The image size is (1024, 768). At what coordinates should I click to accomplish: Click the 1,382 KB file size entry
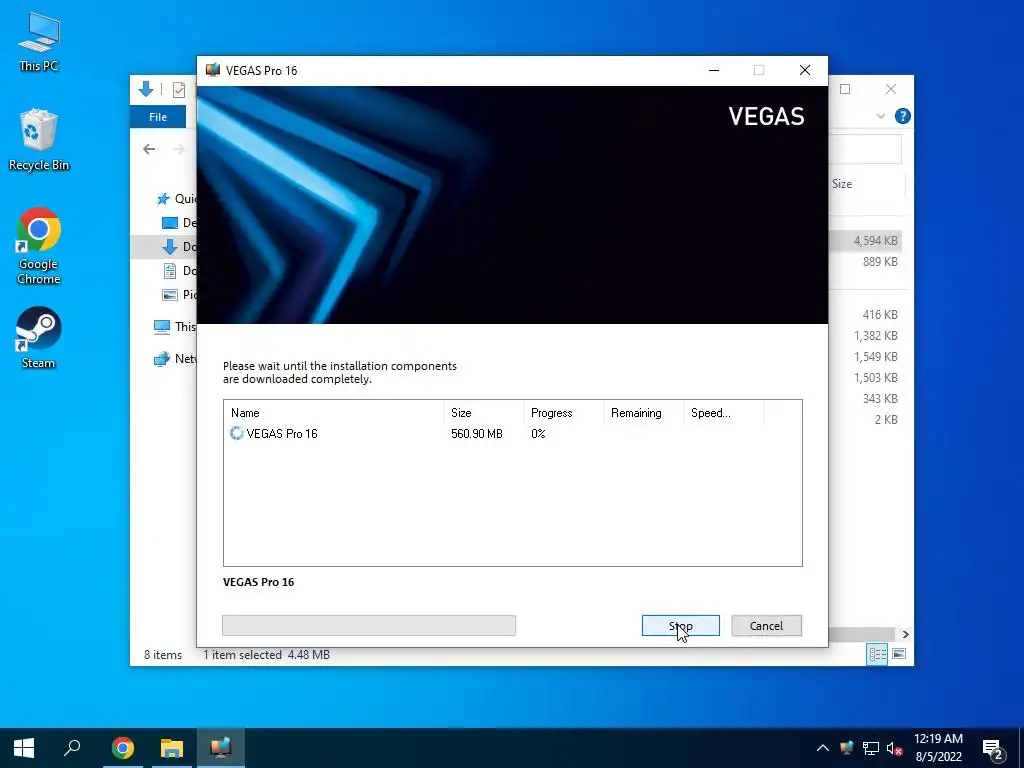pyautogui.click(x=875, y=336)
